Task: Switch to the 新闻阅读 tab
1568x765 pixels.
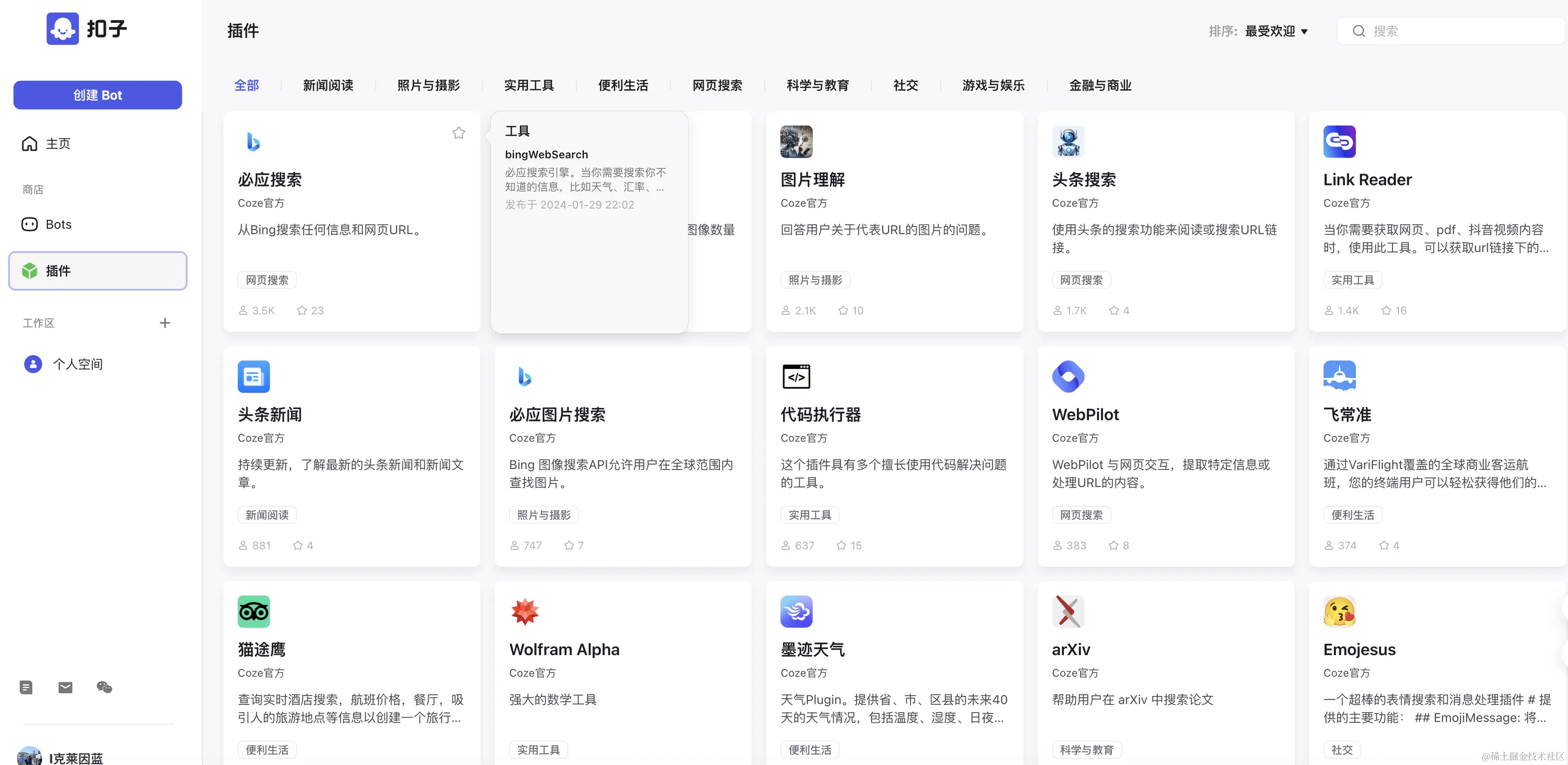Action: tap(328, 85)
